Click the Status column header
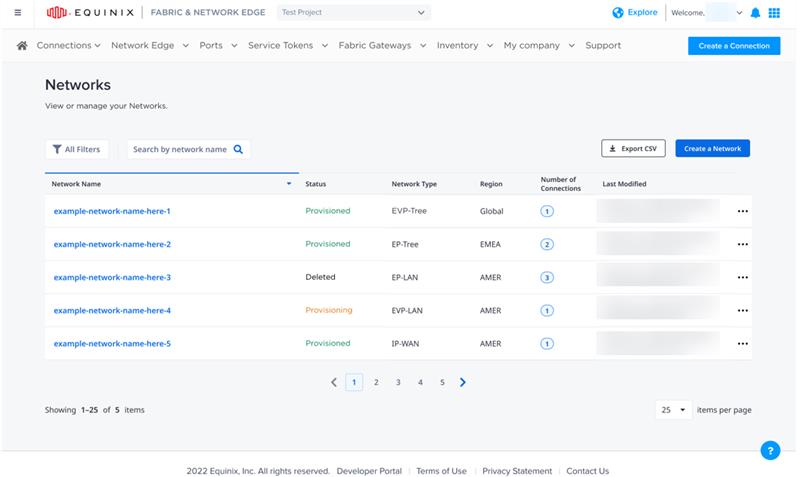This screenshot has height=477, width=800. (315, 184)
